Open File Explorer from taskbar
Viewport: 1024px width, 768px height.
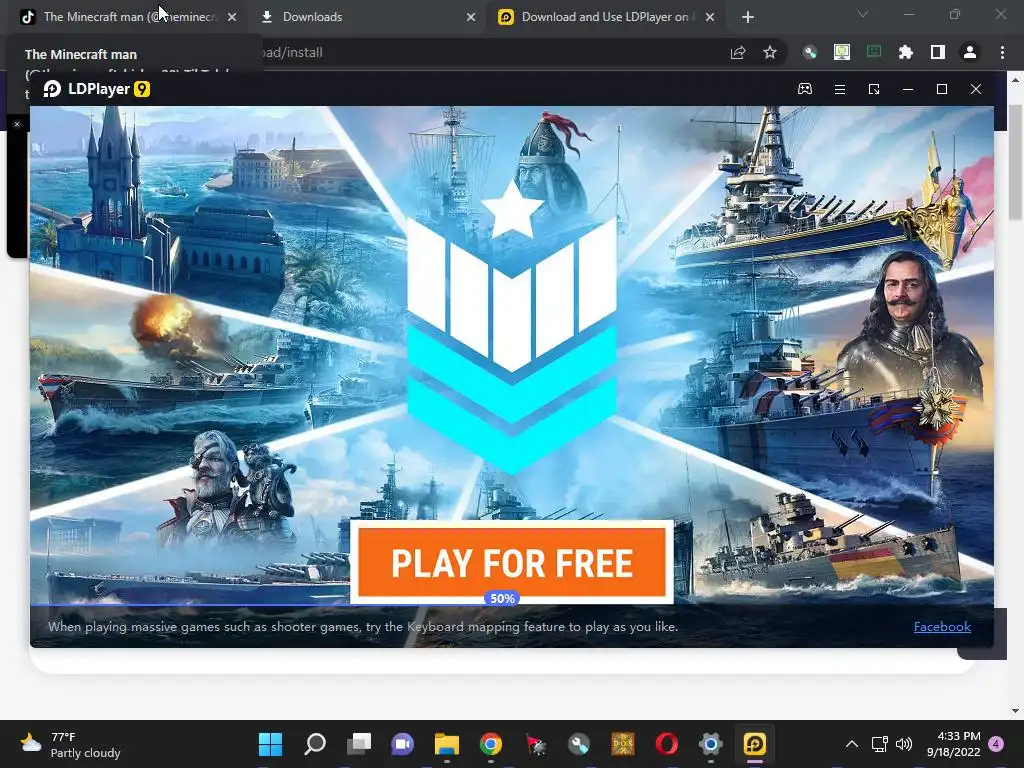(x=447, y=744)
